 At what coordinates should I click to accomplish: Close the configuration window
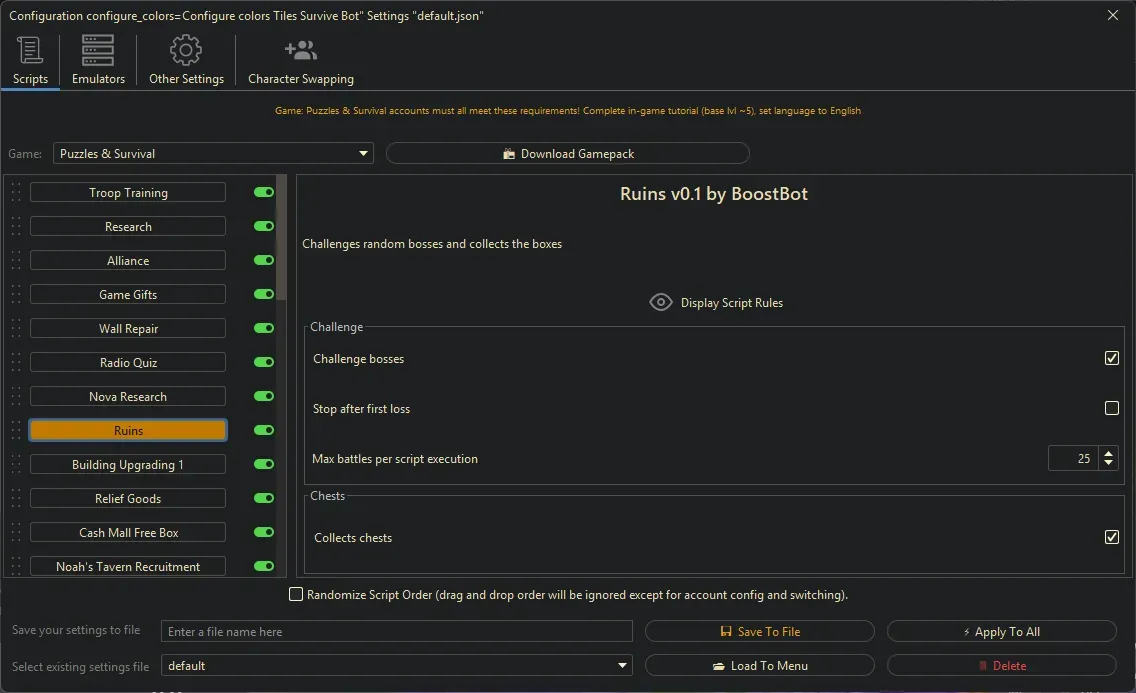pyautogui.click(x=1113, y=15)
